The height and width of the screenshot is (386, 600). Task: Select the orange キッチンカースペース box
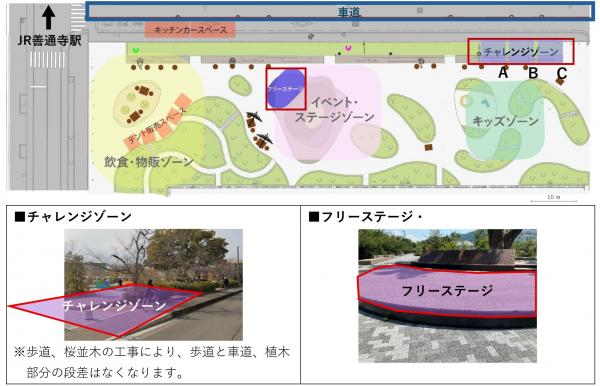click(190, 30)
